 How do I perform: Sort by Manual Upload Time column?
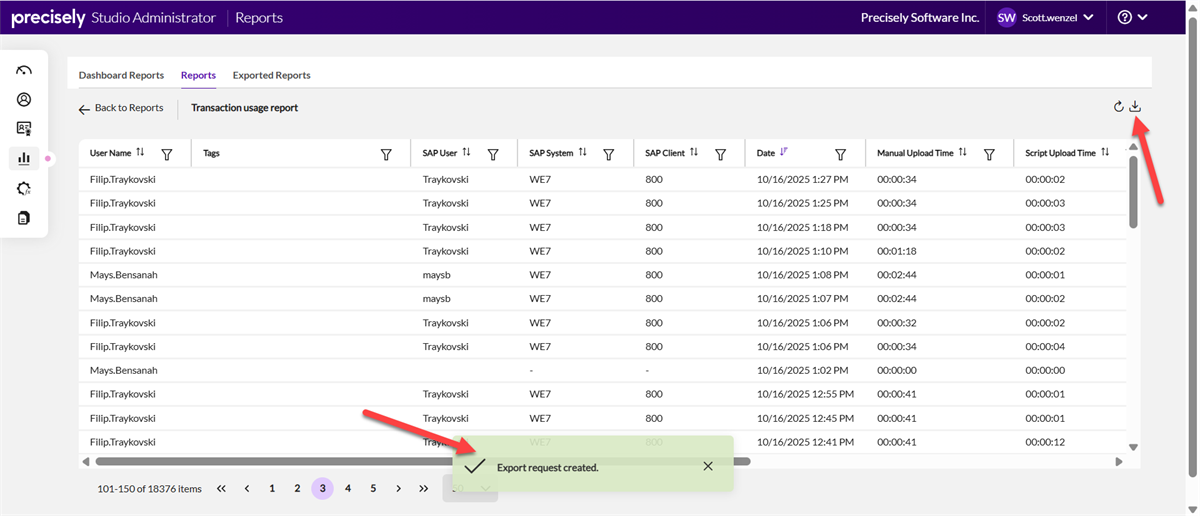[962, 153]
